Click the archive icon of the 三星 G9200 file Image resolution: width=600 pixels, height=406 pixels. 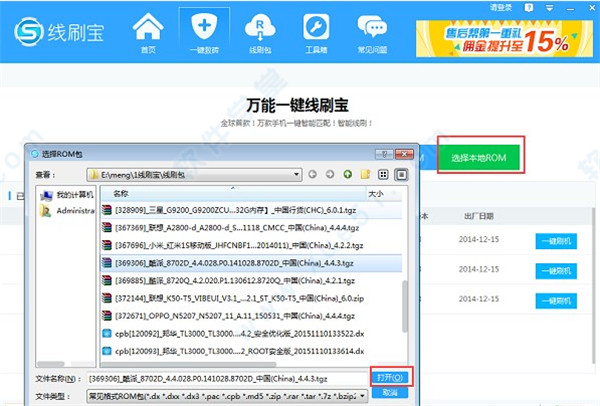click(x=107, y=210)
